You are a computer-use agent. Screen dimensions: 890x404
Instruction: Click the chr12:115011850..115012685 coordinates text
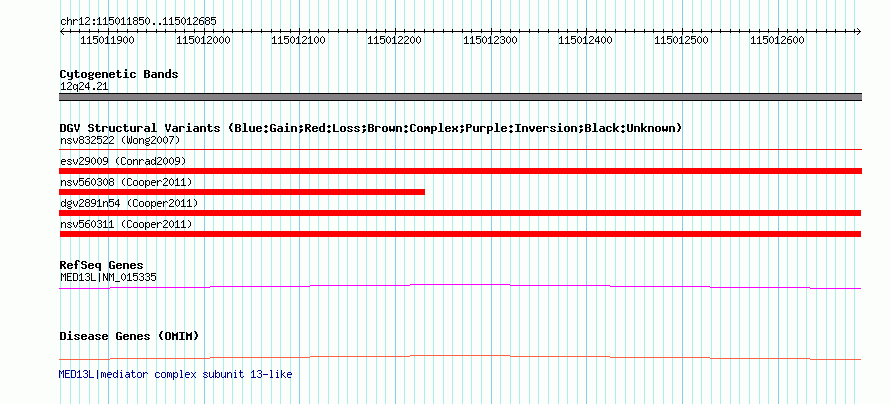pos(138,22)
